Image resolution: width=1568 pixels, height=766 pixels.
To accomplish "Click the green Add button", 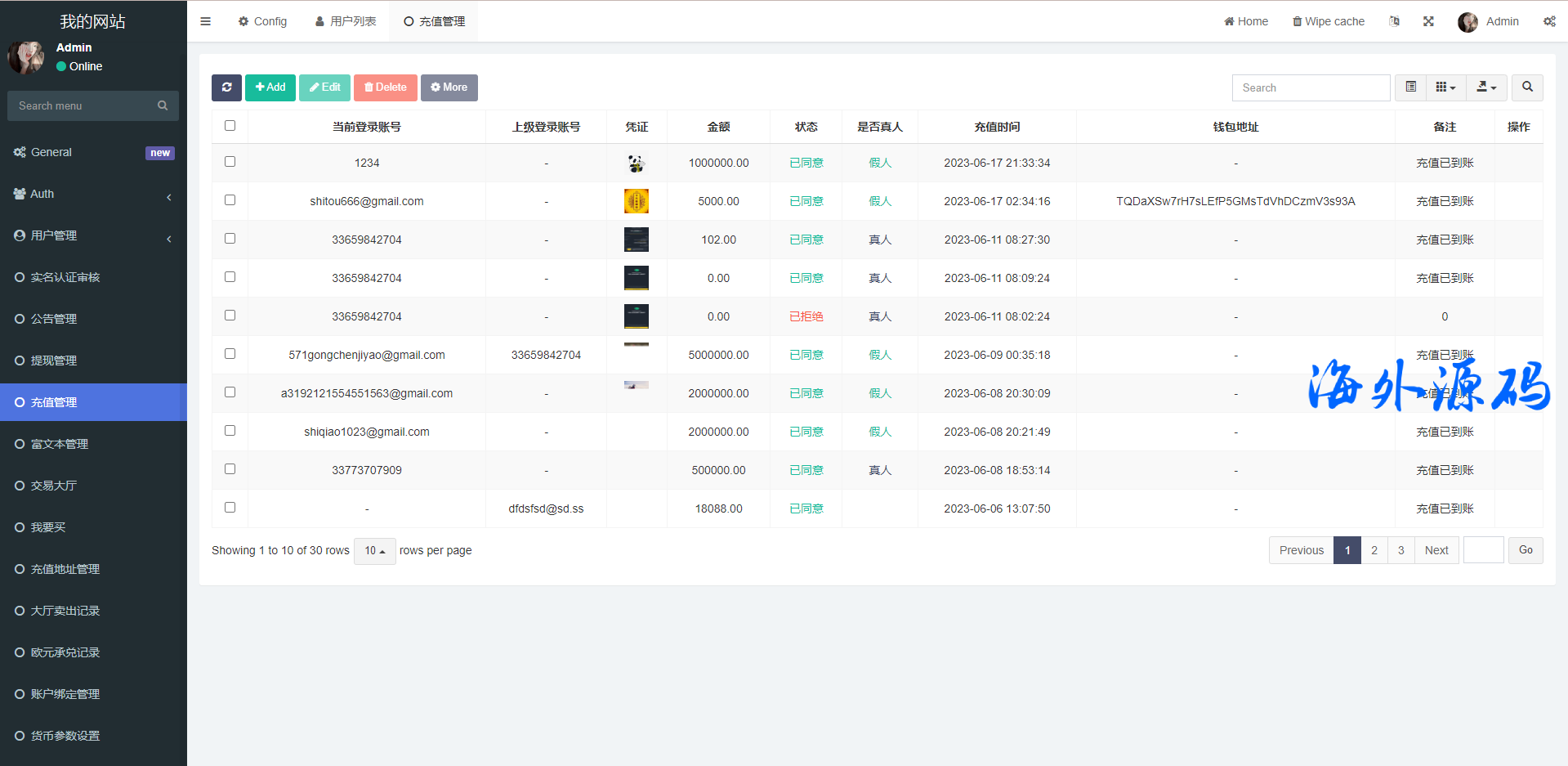I will pos(270,87).
